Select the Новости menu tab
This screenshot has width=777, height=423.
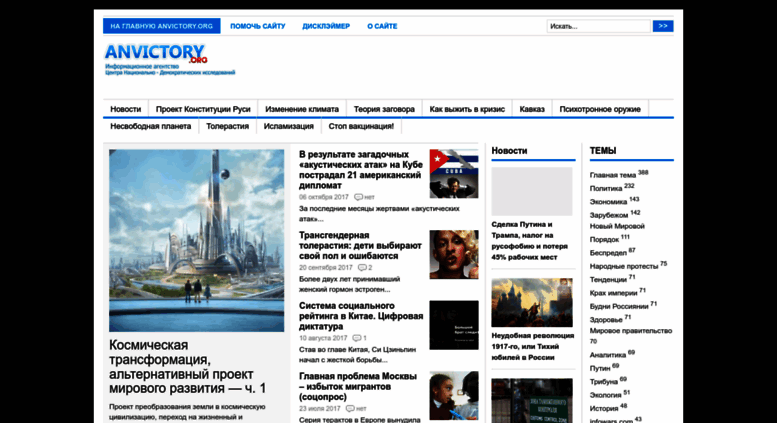click(126, 109)
